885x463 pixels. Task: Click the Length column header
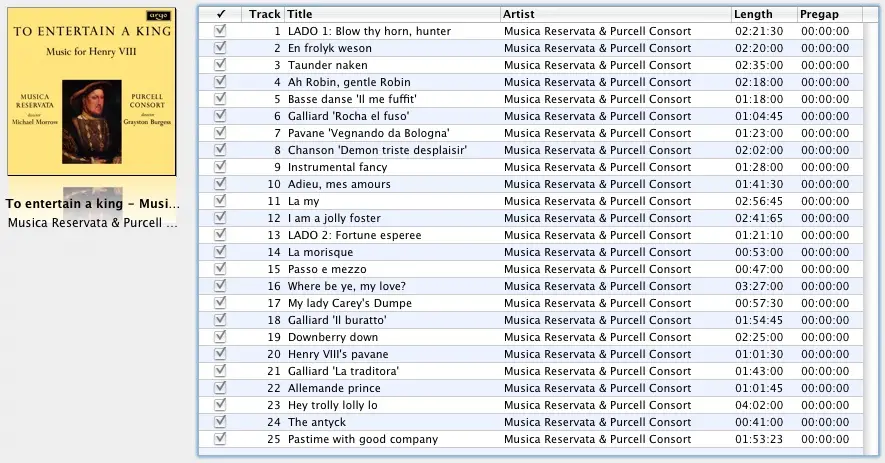(x=765, y=14)
